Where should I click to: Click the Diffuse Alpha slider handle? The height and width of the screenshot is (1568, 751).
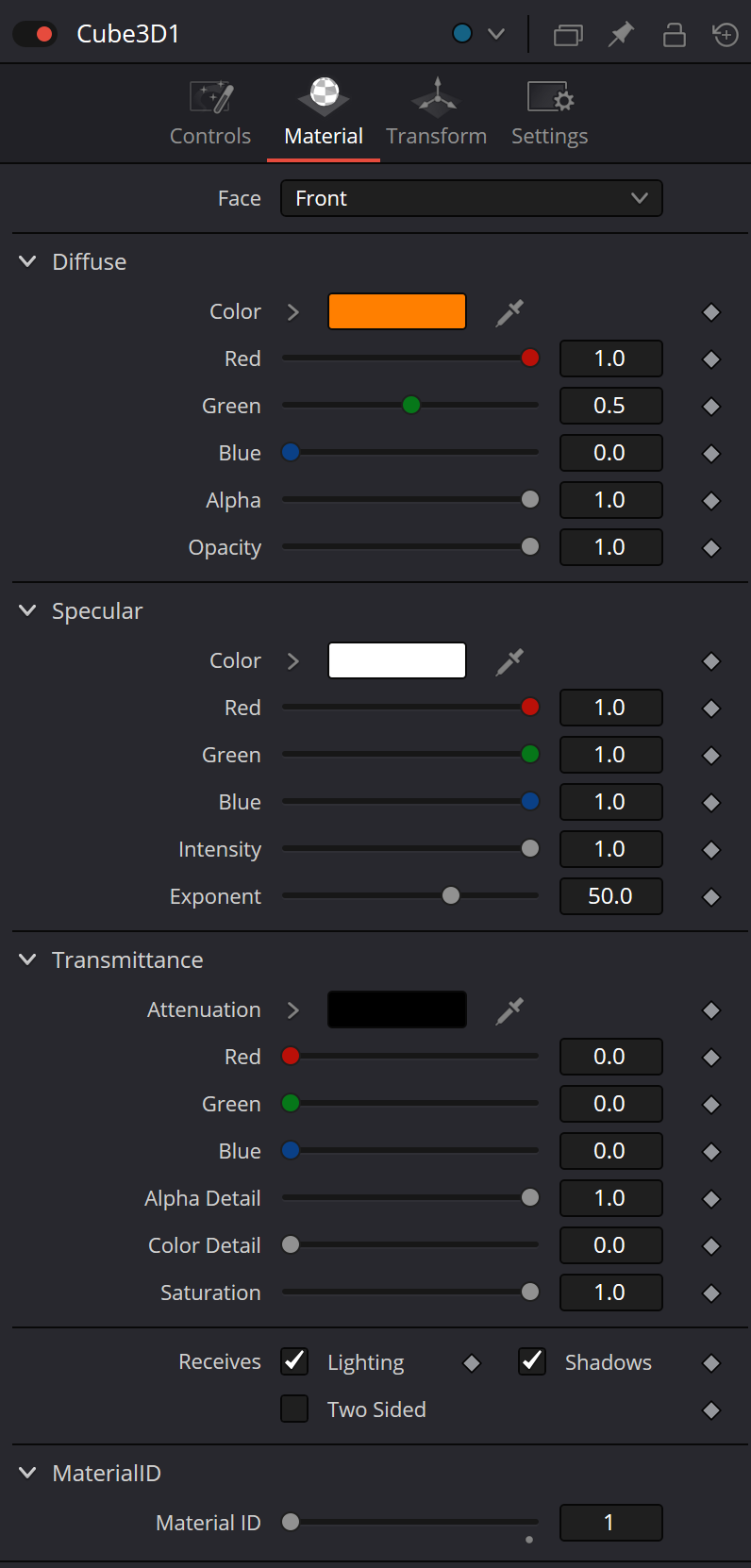pyautogui.click(x=530, y=499)
